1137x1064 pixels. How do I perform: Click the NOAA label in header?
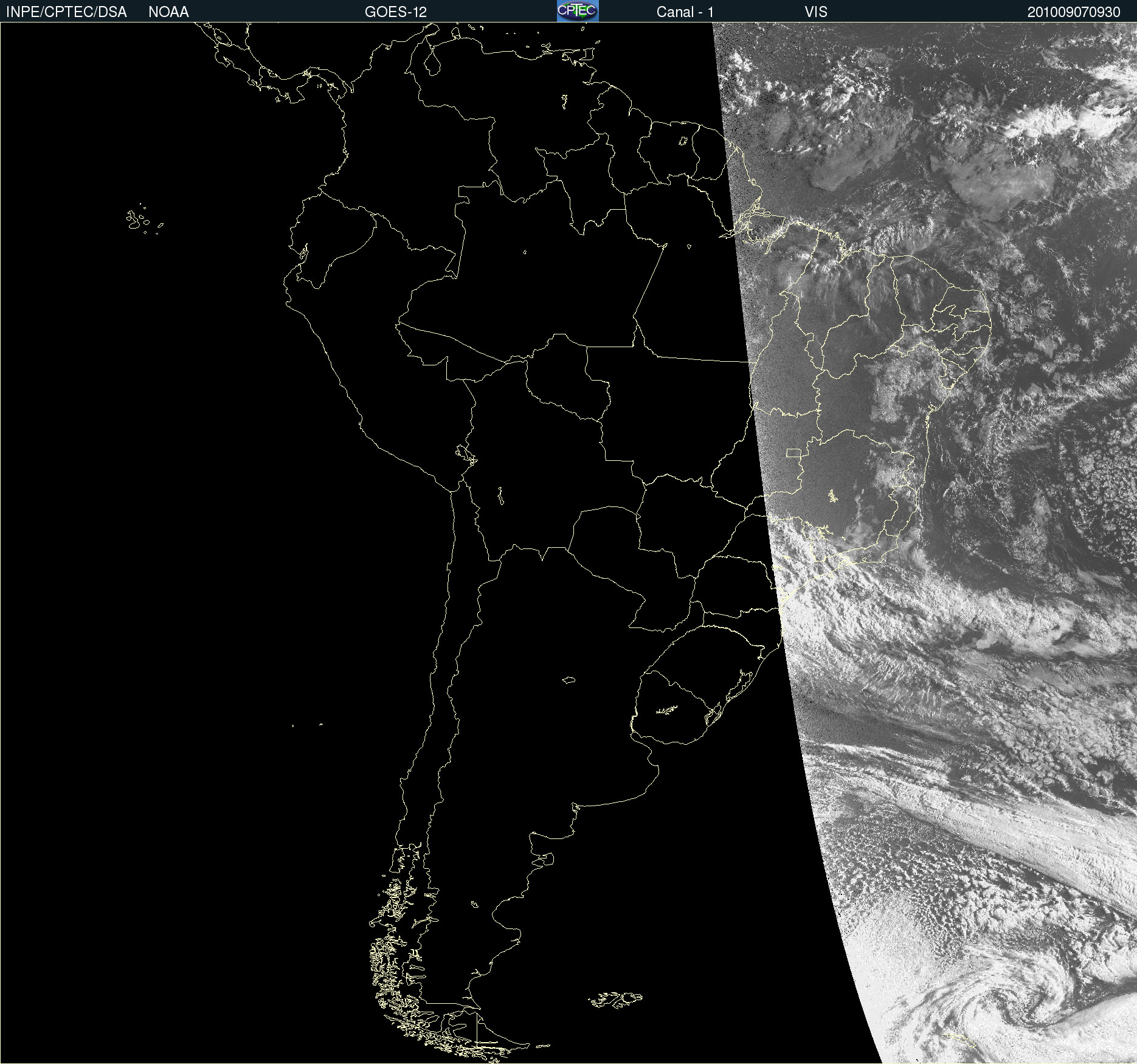(x=168, y=12)
